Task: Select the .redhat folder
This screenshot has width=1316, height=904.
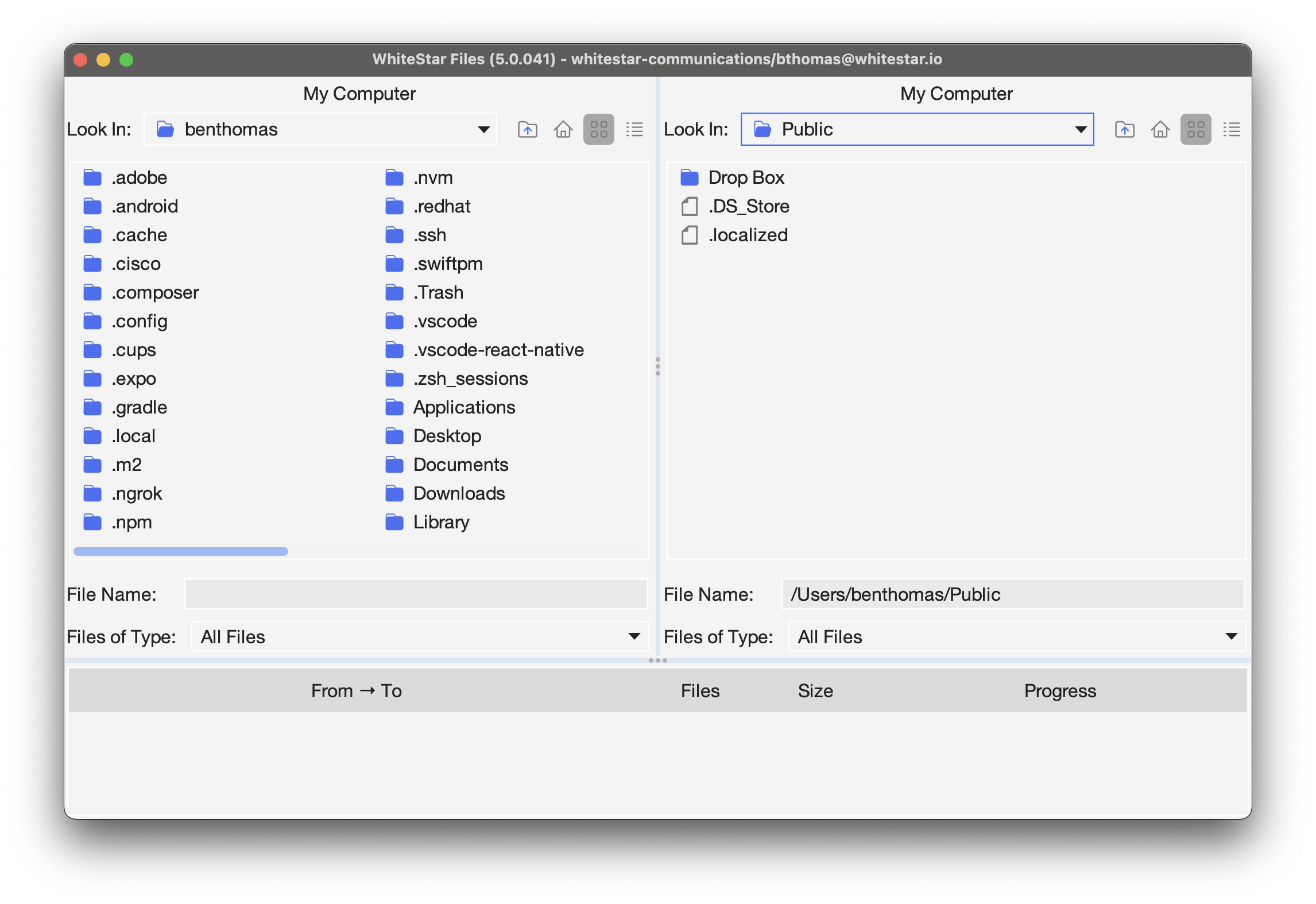Action: pyautogui.click(x=428, y=206)
